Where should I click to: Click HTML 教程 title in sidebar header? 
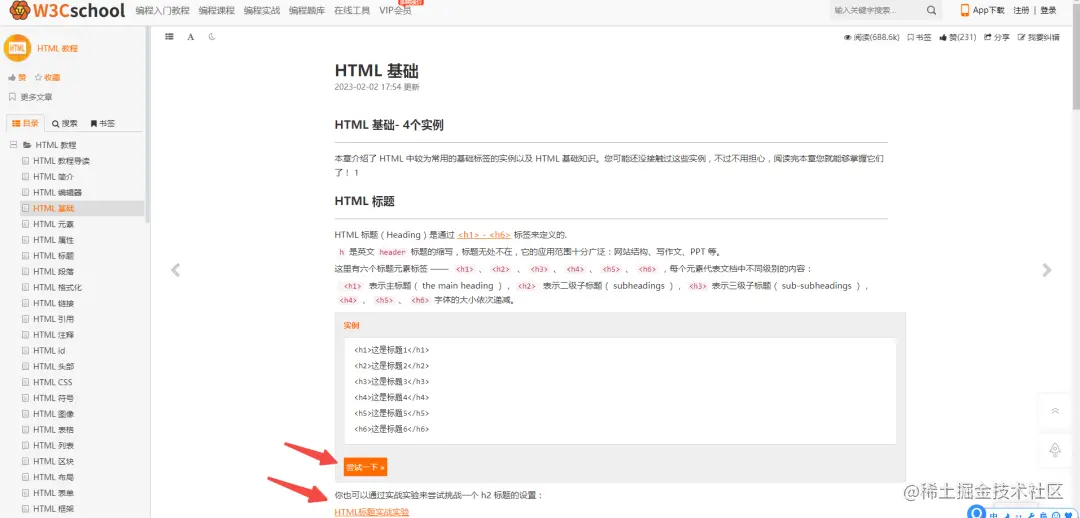57,49
